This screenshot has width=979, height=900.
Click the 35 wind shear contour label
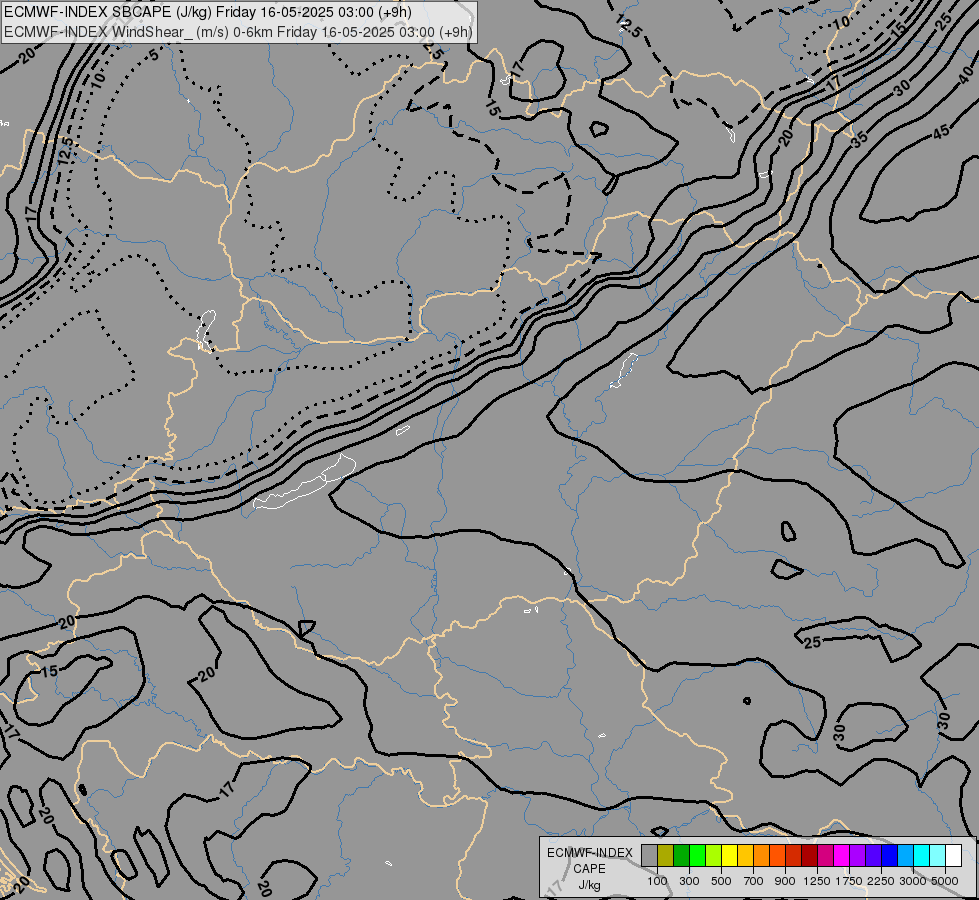(x=860, y=139)
